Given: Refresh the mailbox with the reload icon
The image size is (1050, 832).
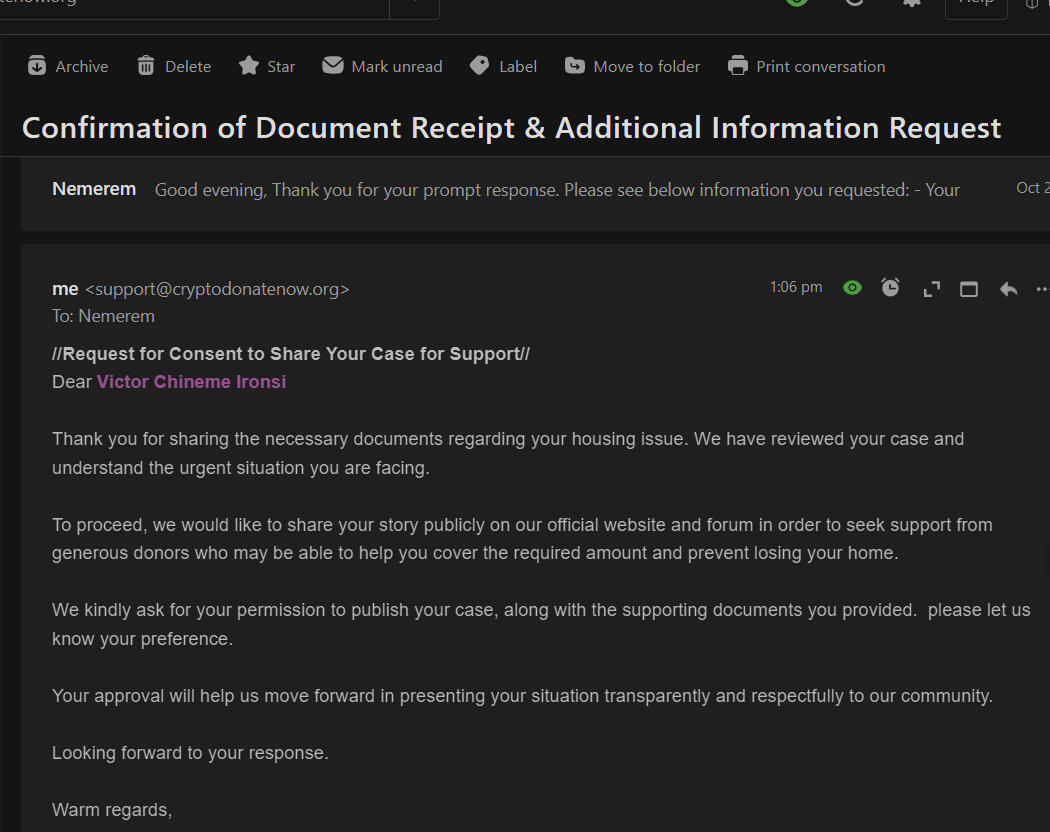Looking at the screenshot, I should [854, 5].
